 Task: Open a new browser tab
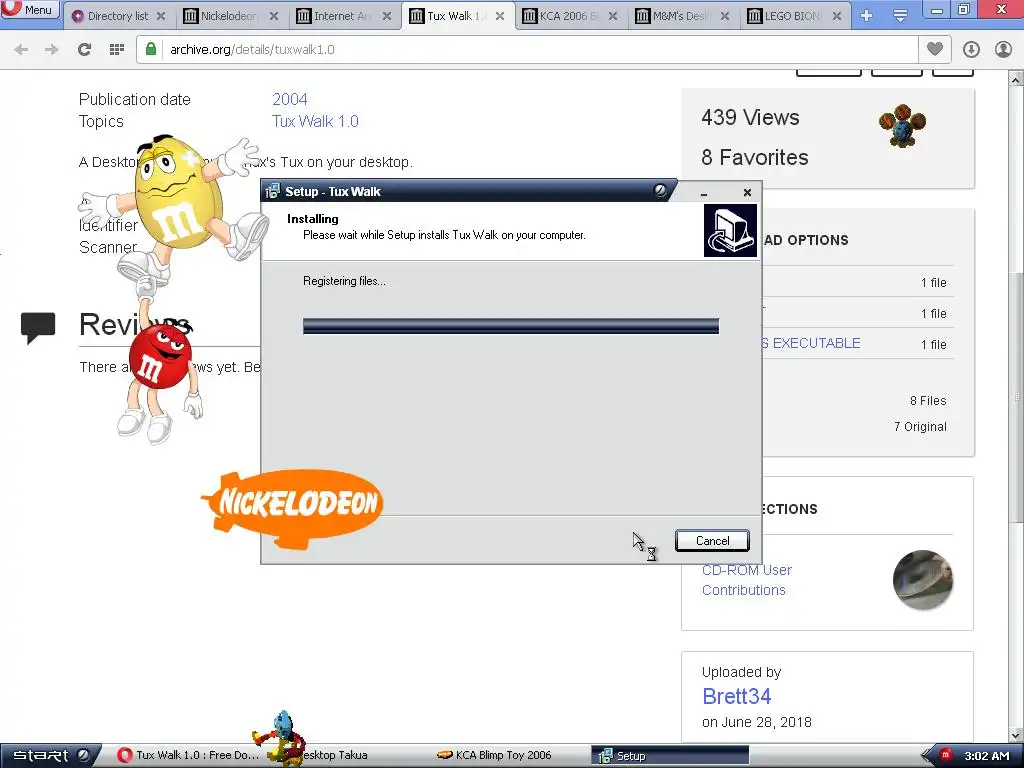(866, 16)
